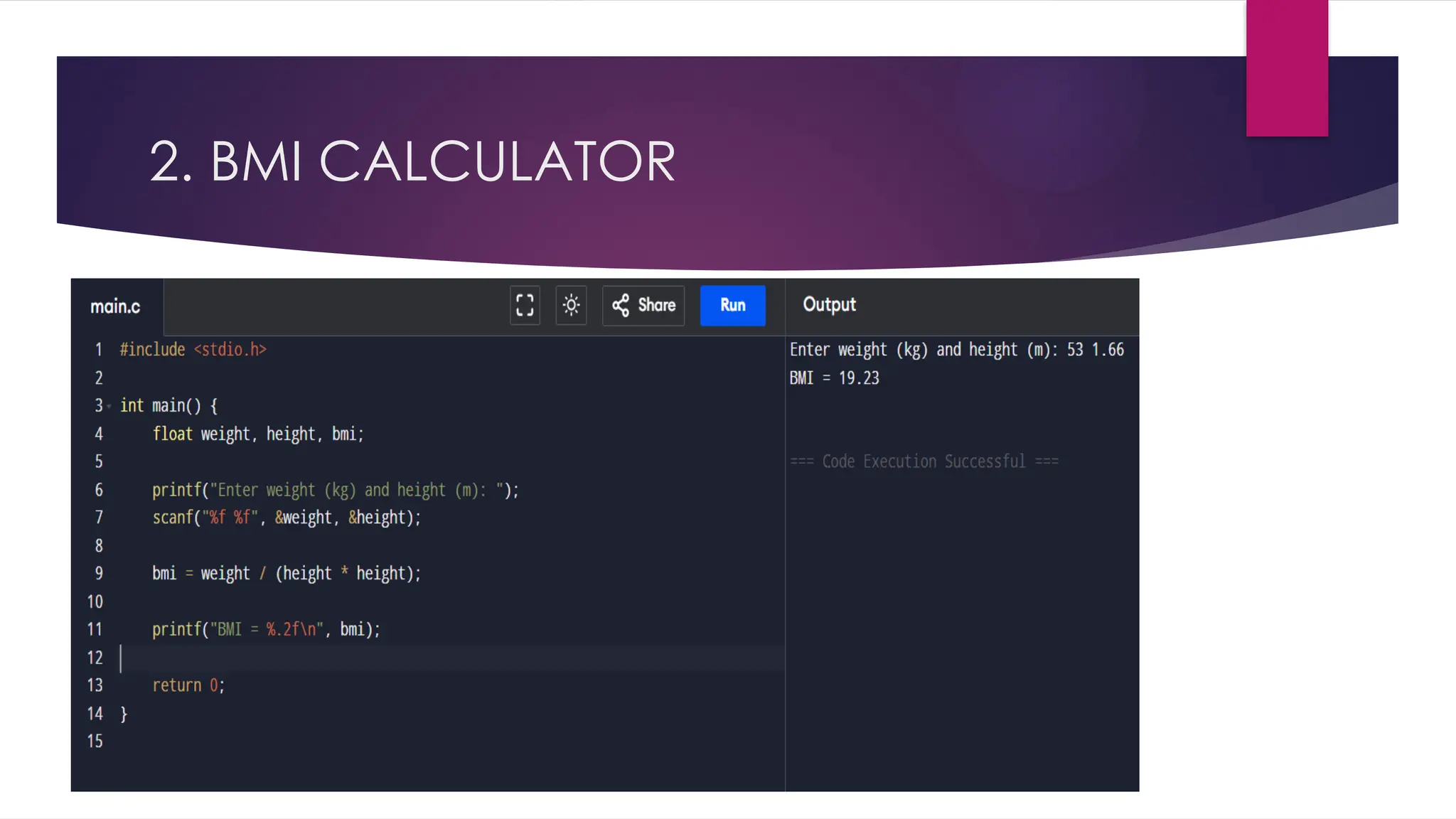This screenshot has height=819, width=1456.
Task: Click the Share button
Action: click(643, 306)
